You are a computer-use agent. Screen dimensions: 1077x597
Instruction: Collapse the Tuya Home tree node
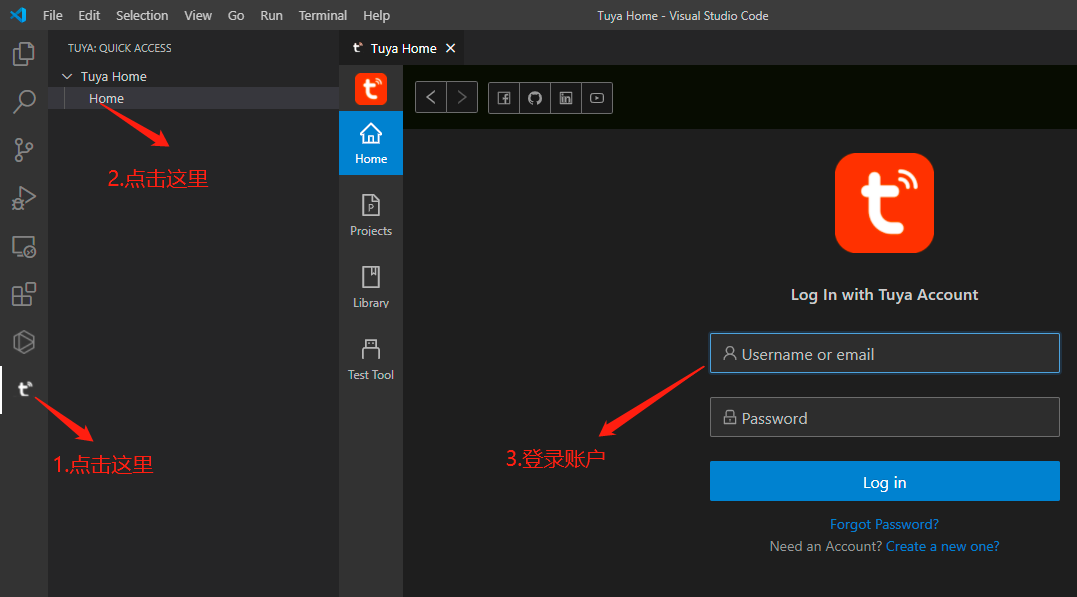(67, 76)
